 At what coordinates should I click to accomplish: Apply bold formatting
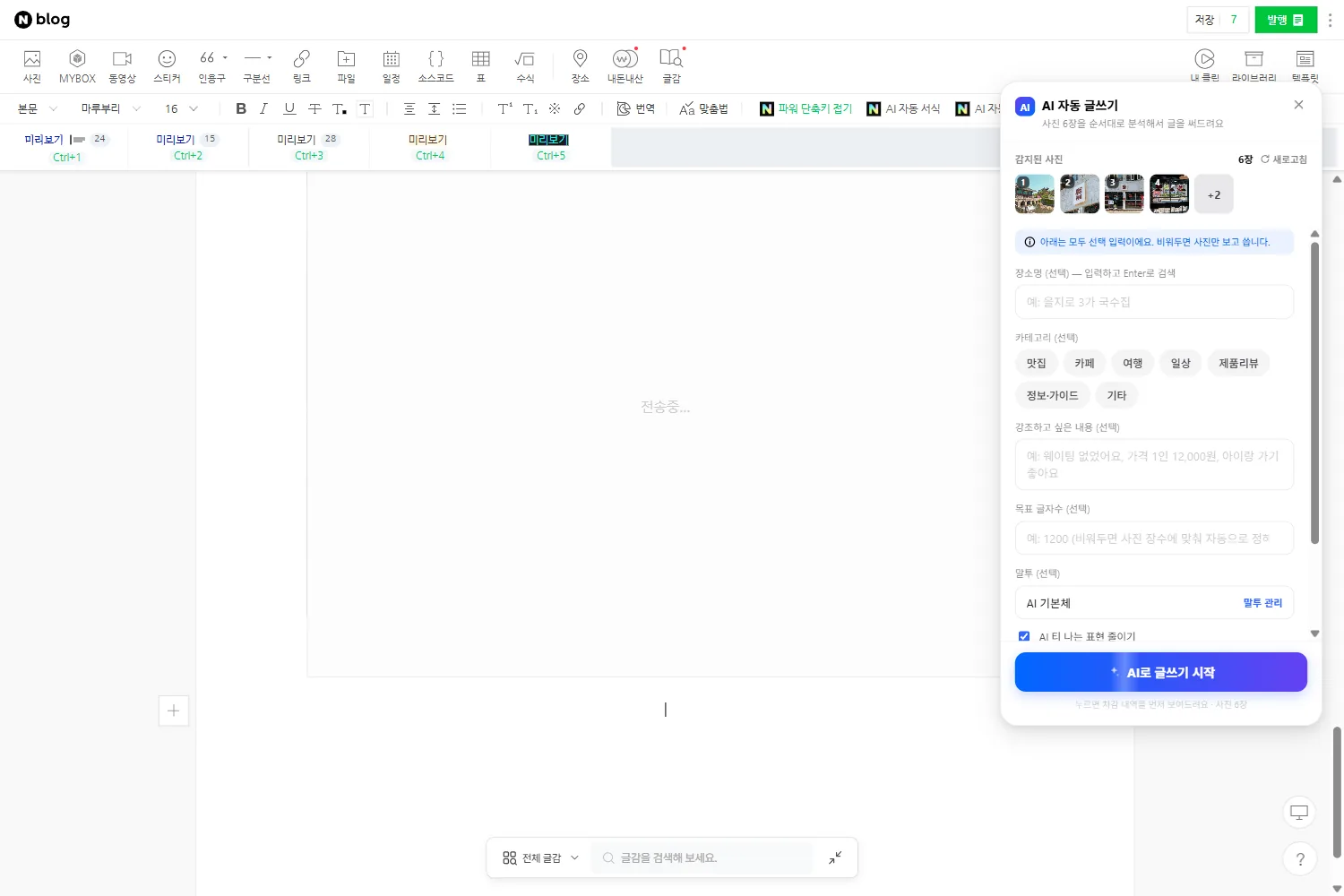tap(241, 108)
